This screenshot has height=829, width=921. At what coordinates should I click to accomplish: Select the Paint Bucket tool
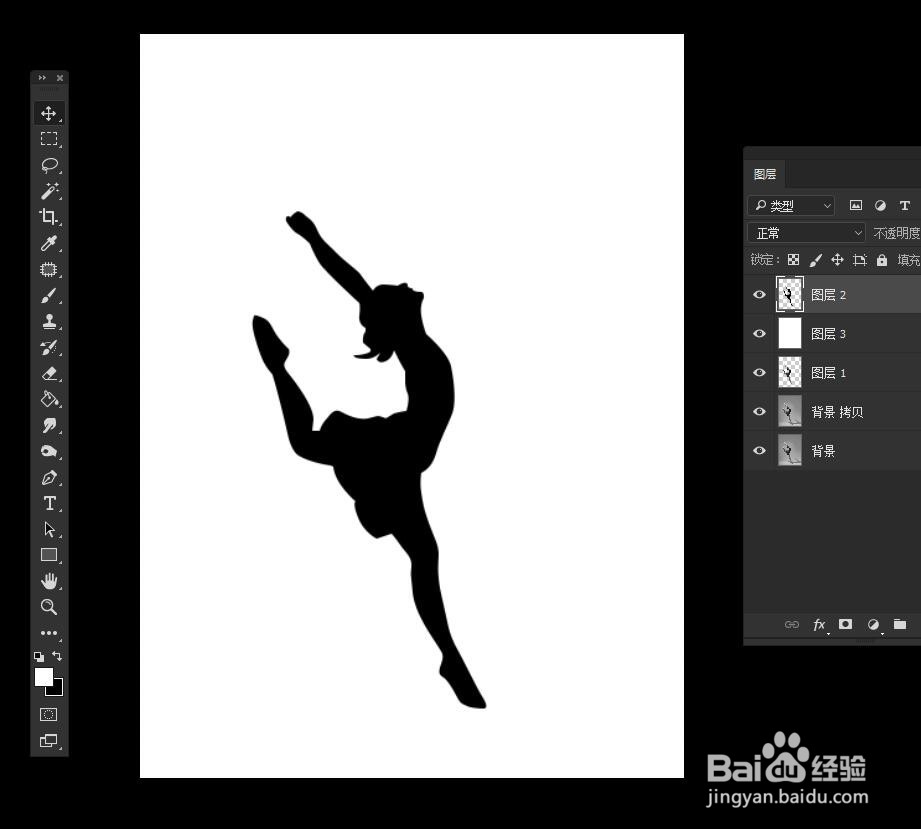[x=49, y=400]
